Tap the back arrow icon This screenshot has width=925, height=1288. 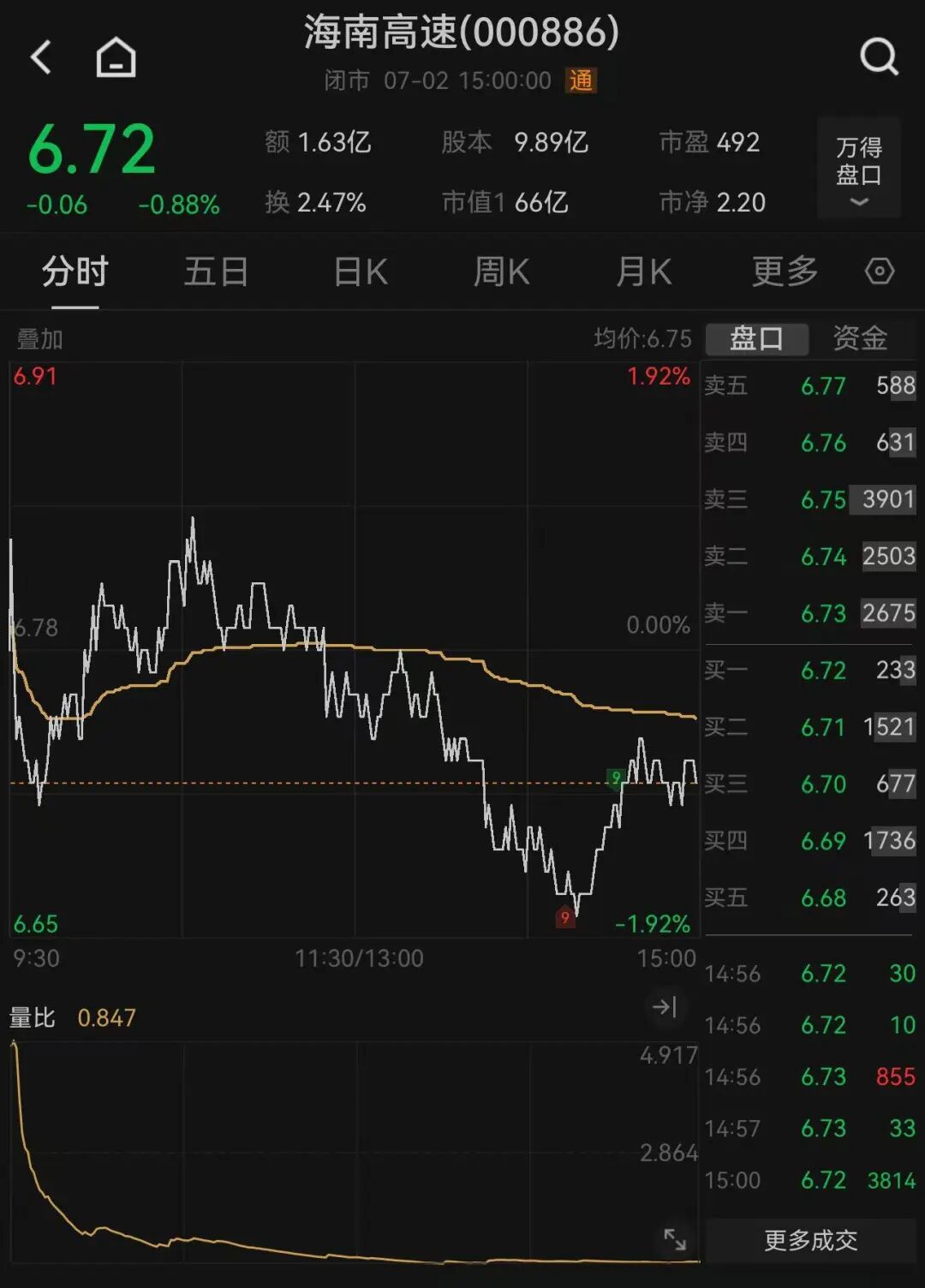[41, 57]
